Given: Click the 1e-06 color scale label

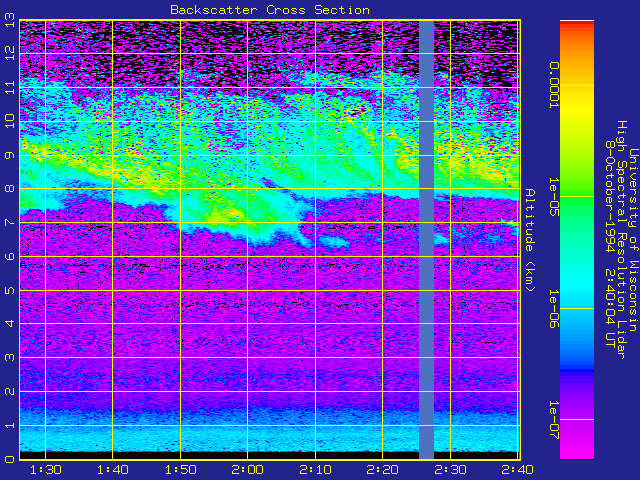Looking at the screenshot, I should (553, 309).
